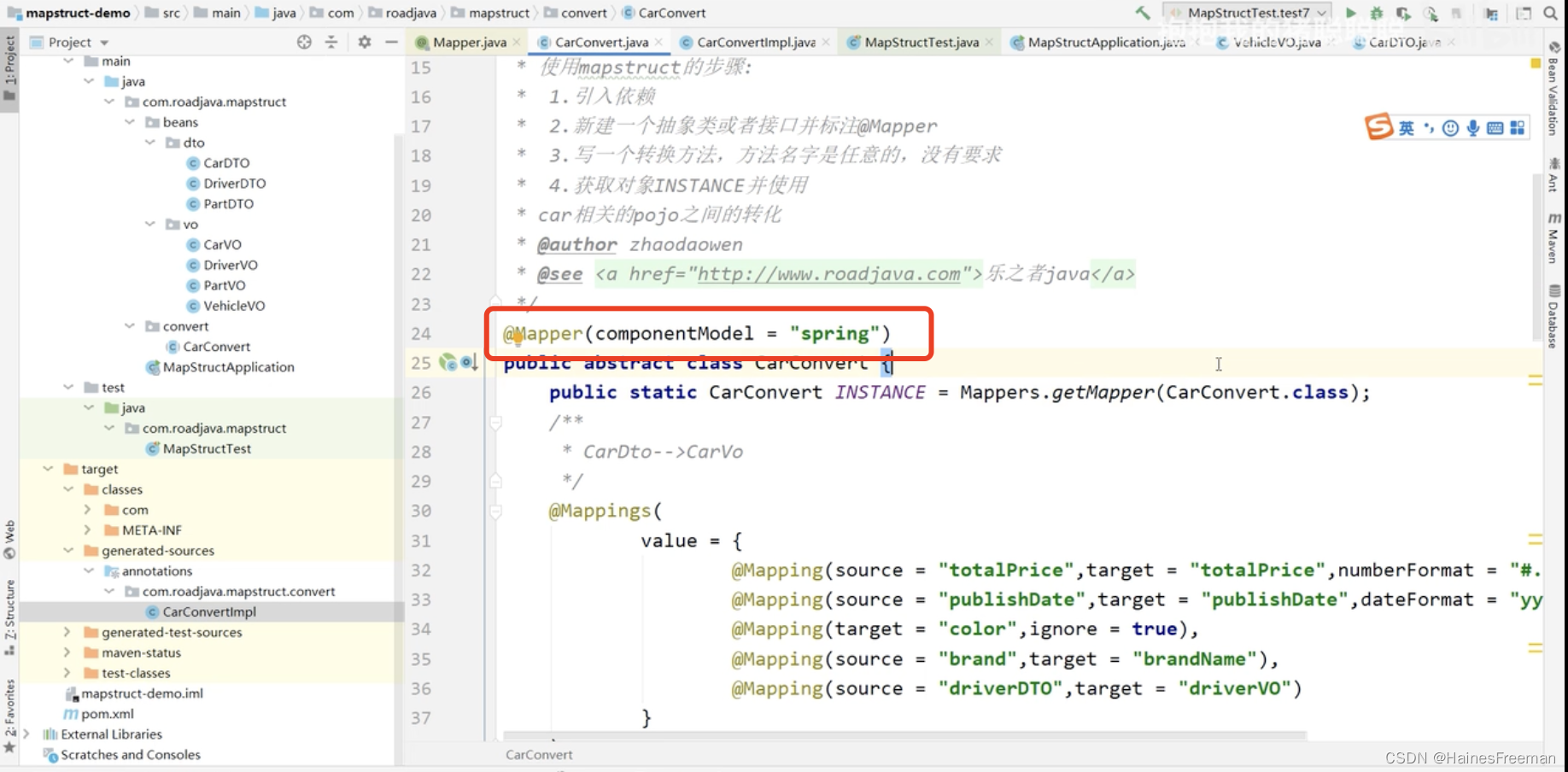The height and width of the screenshot is (772, 1568).
Task: Expand the generated-test-sources folder
Action: point(67,632)
